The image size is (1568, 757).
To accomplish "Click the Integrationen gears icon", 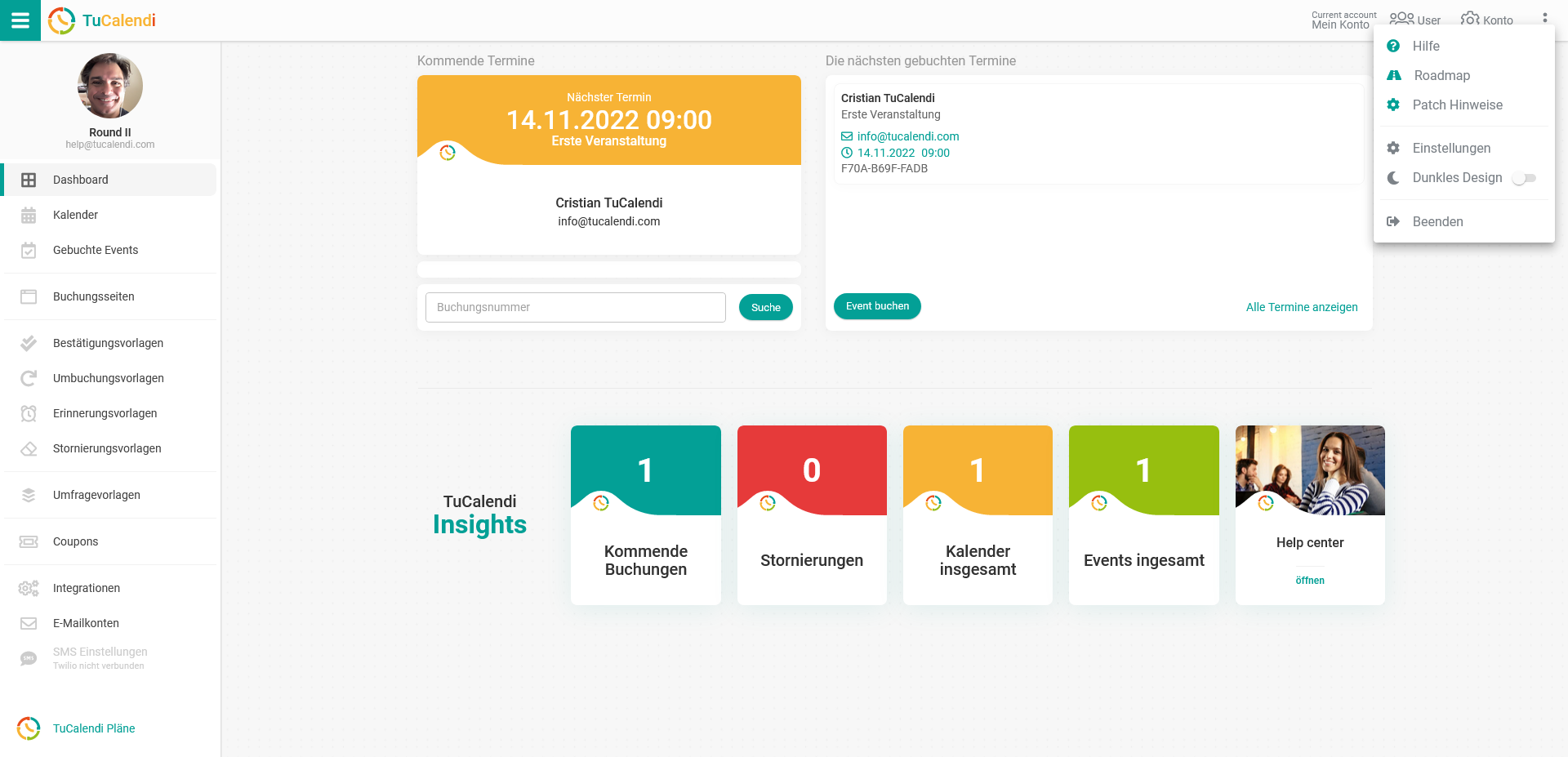I will click(x=29, y=588).
